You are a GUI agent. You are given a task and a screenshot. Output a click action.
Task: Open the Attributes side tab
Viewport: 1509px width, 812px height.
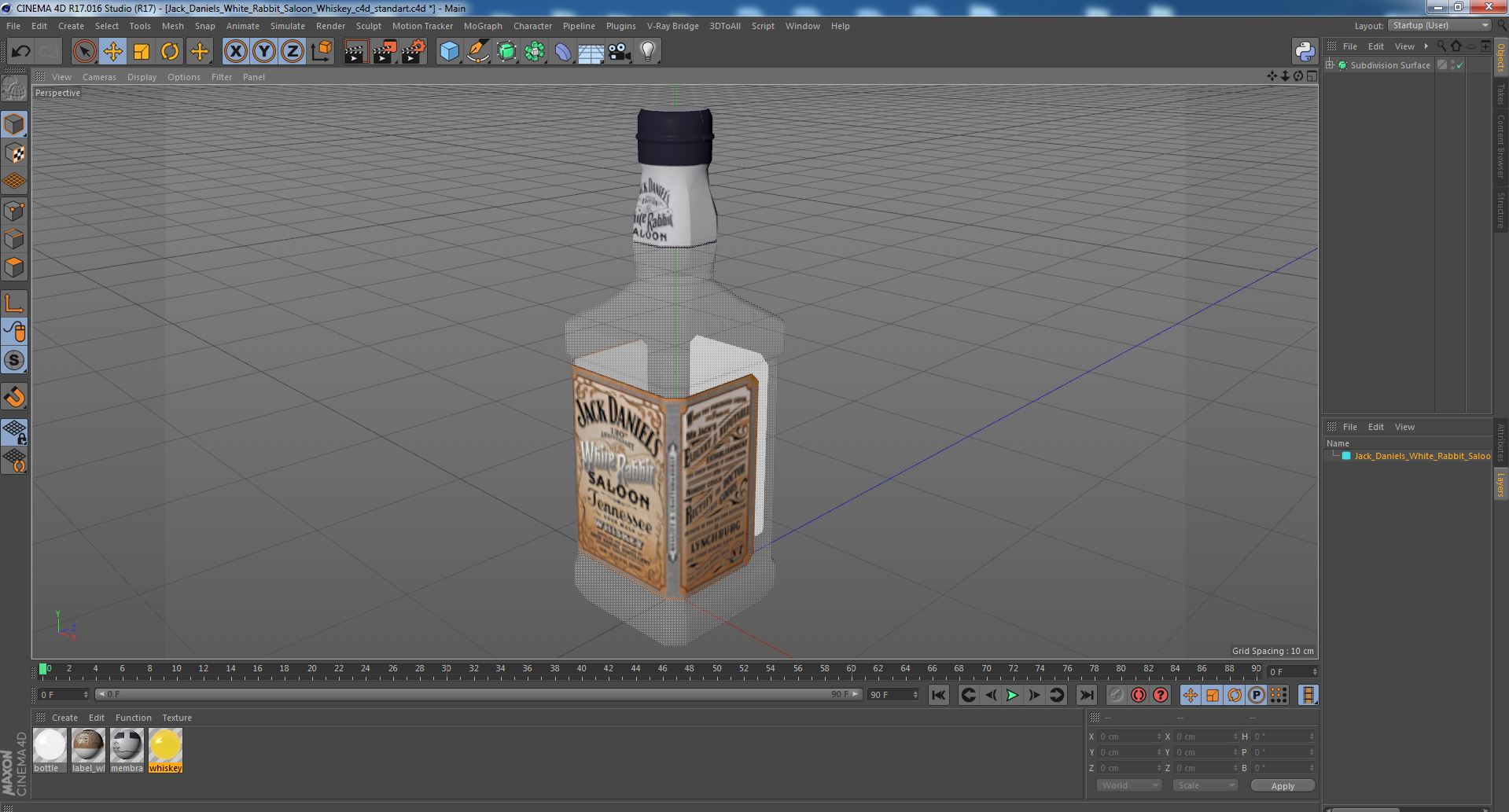(1500, 443)
